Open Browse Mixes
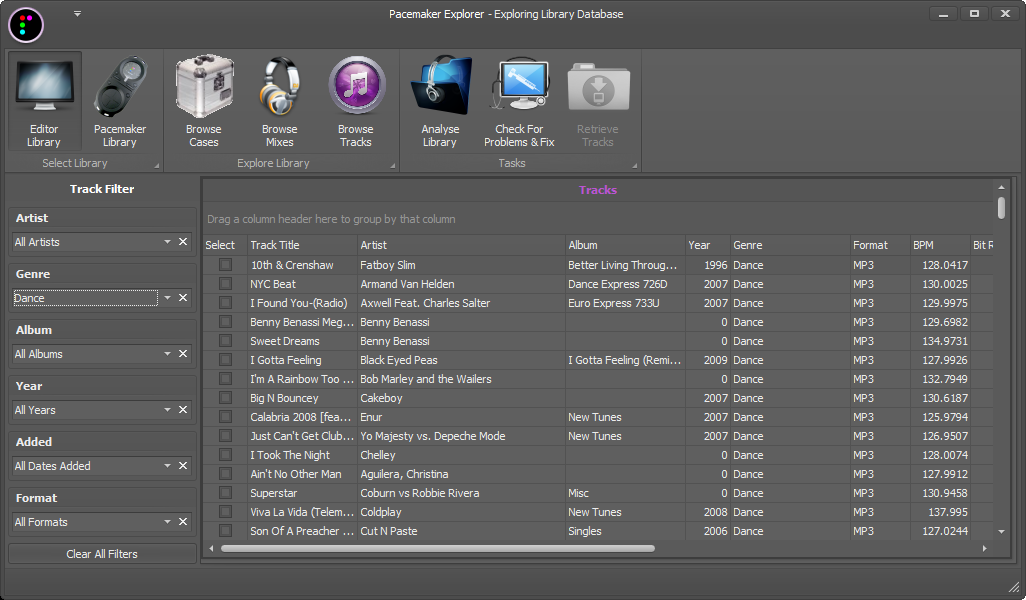 279,101
